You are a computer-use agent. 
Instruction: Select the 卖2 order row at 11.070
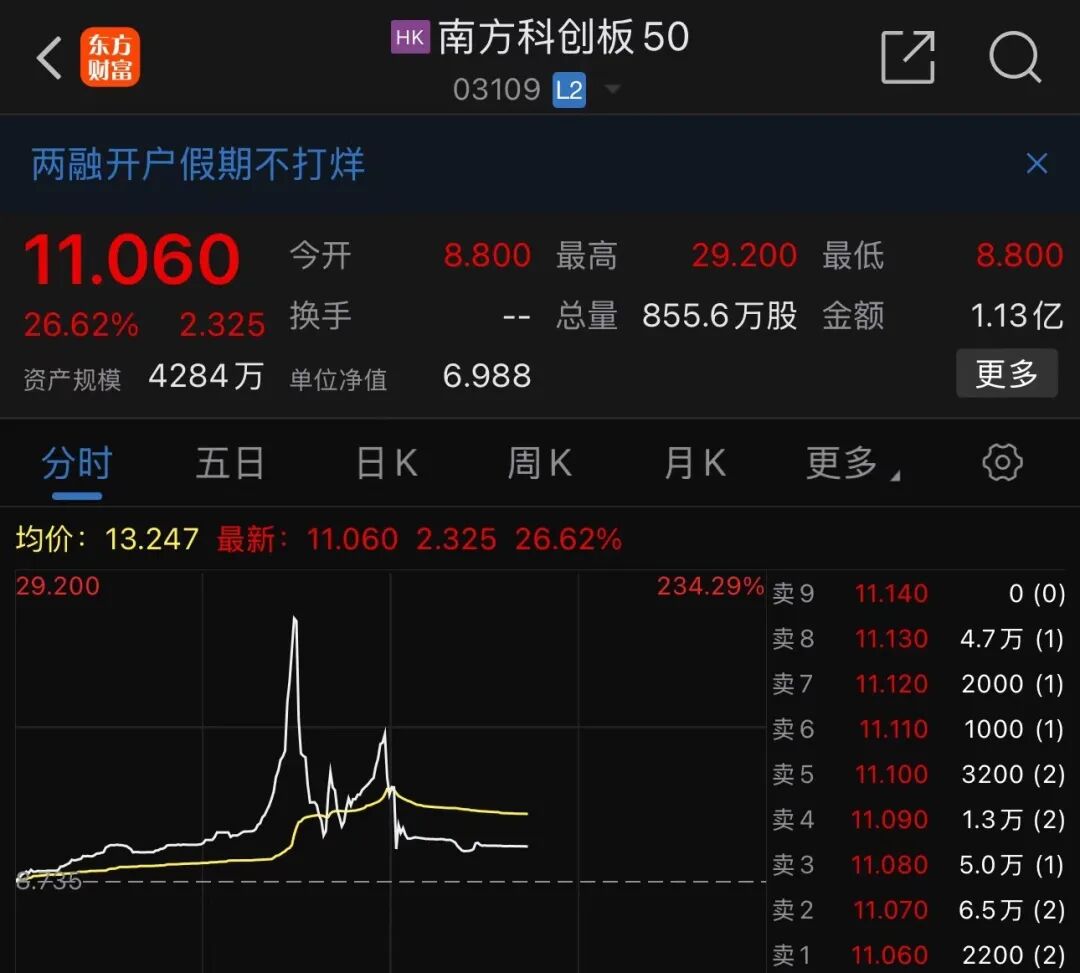(x=918, y=910)
